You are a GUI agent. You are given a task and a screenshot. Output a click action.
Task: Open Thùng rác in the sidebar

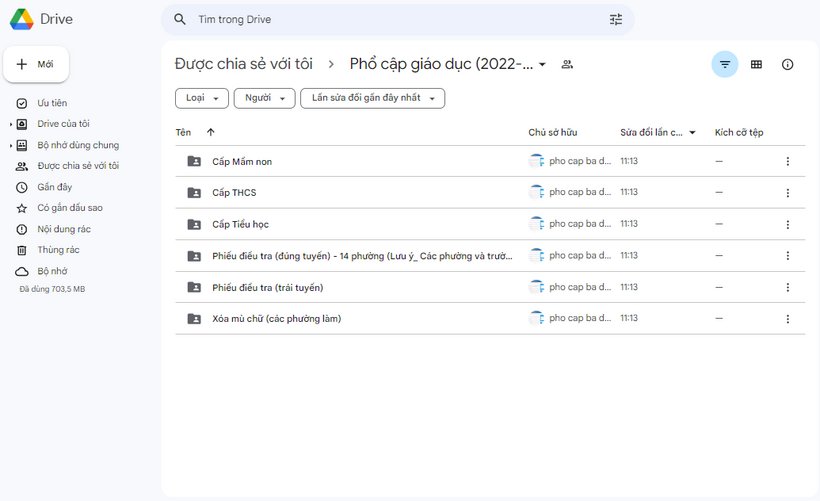pos(58,250)
